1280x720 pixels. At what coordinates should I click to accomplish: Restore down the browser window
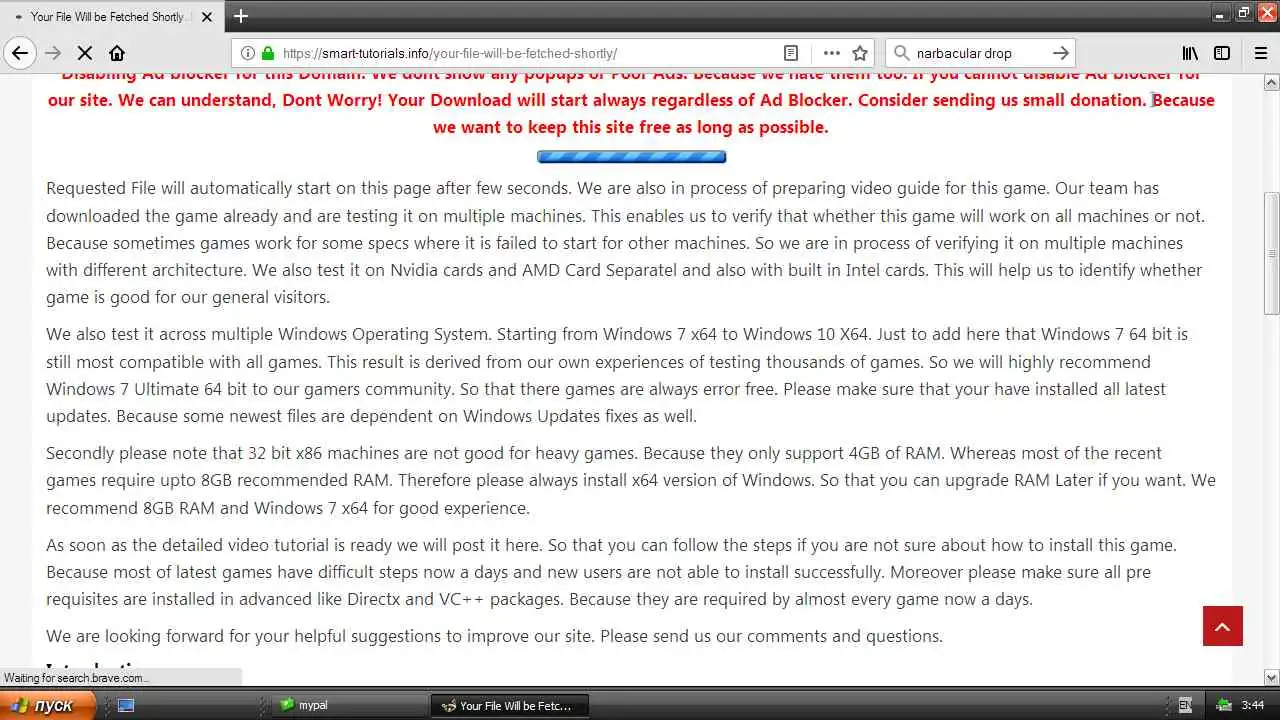pyautogui.click(x=1244, y=13)
